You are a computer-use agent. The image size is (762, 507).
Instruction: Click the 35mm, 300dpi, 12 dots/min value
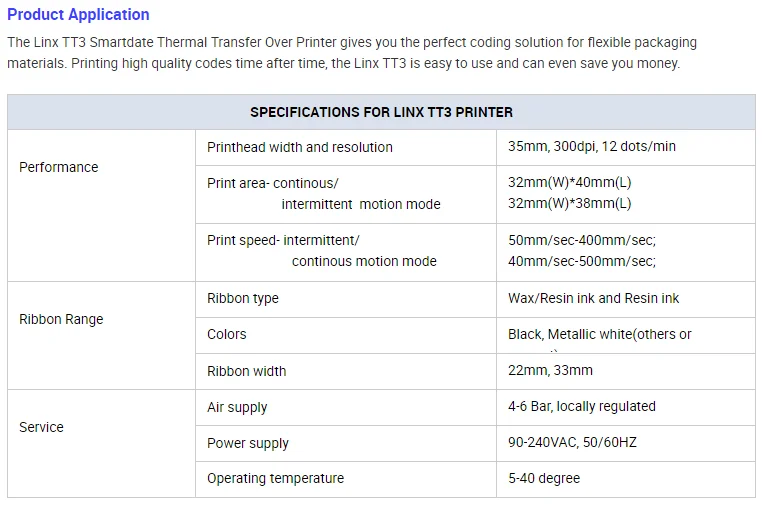click(x=592, y=146)
